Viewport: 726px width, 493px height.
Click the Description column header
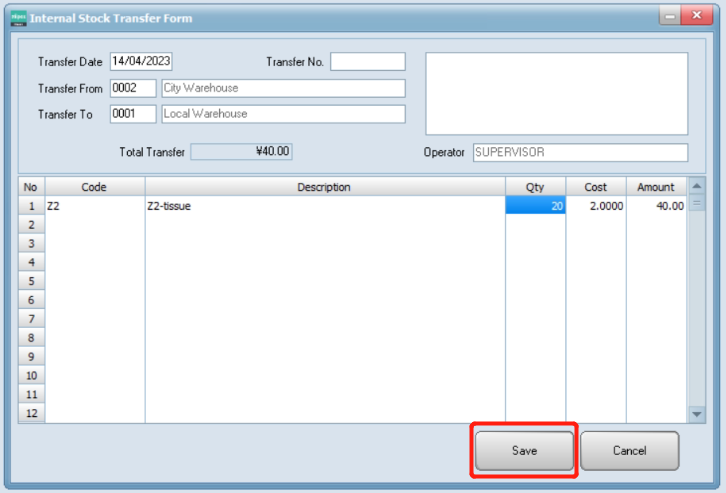324,187
